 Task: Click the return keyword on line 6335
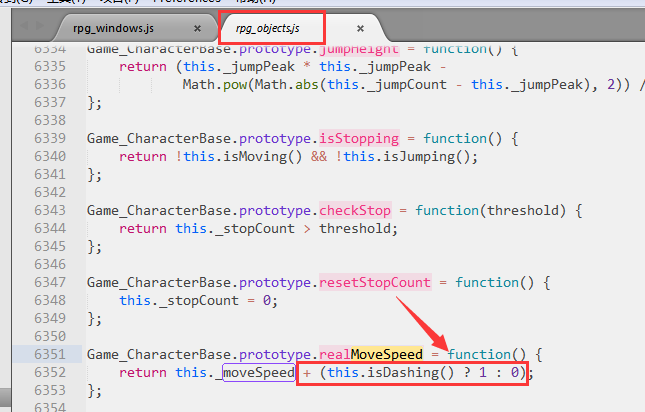coord(143,67)
